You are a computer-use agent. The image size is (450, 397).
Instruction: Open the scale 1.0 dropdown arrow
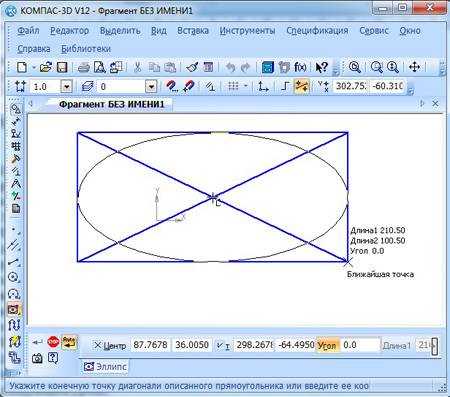pos(67,87)
